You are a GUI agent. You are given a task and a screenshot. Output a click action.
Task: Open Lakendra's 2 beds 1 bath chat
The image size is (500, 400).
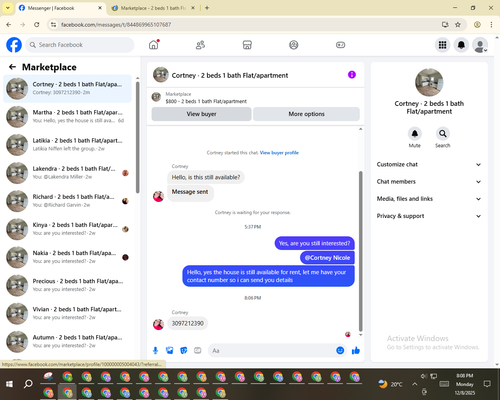pyautogui.click(x=67, y=173)
